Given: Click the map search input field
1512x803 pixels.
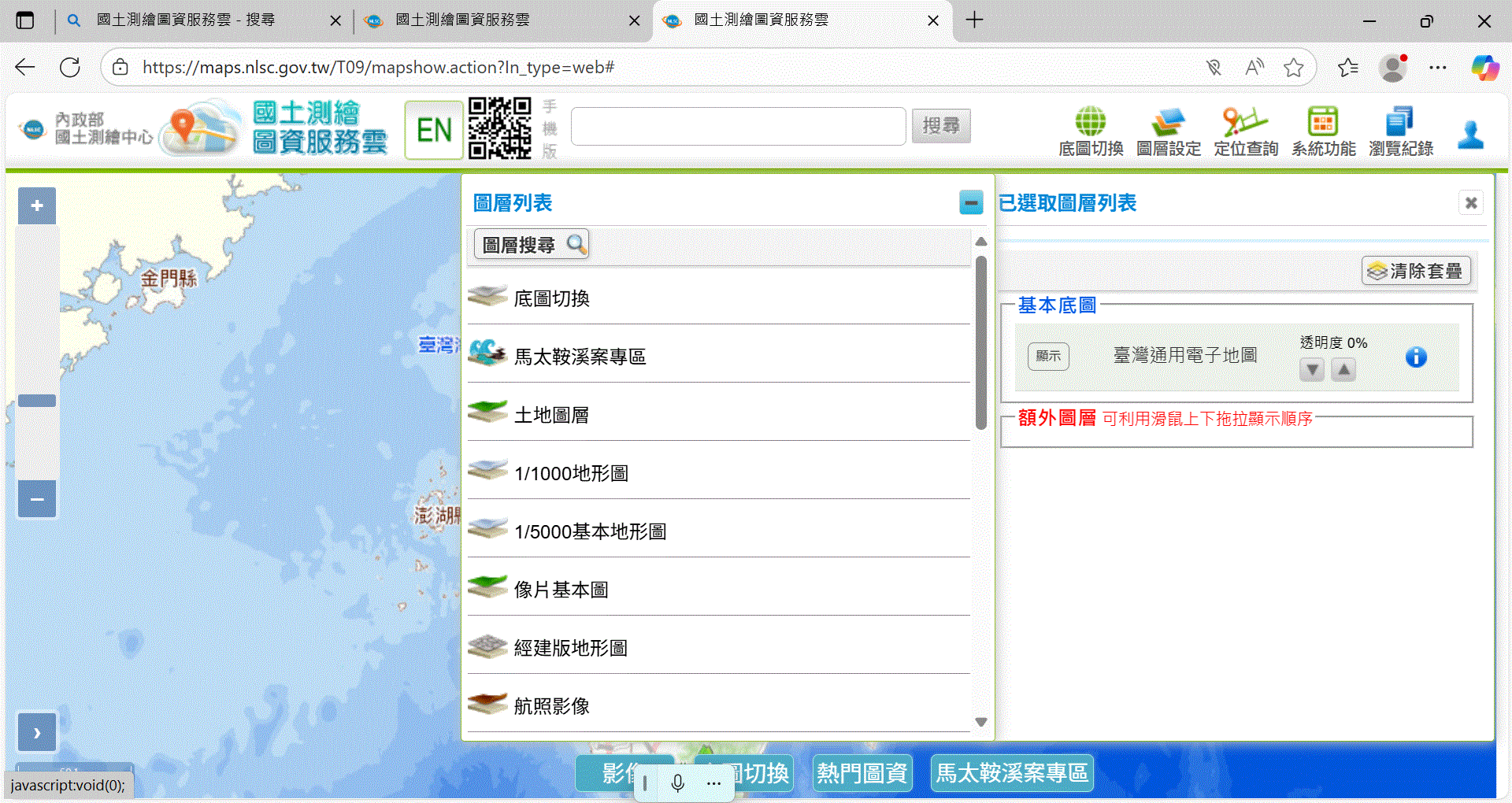Looking at the screenshot, I should (x=738, y=126).
